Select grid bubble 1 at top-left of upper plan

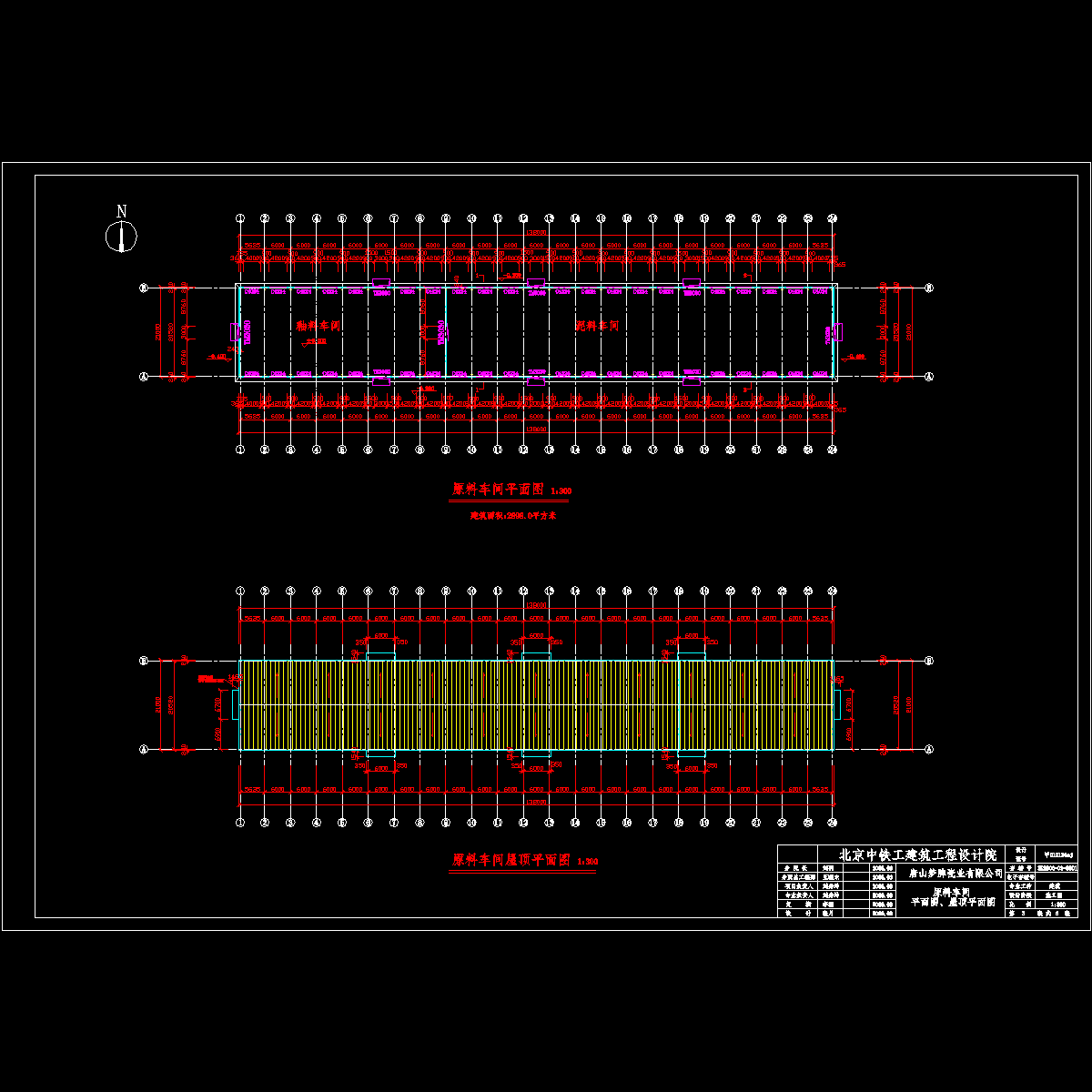coord(240,218)
